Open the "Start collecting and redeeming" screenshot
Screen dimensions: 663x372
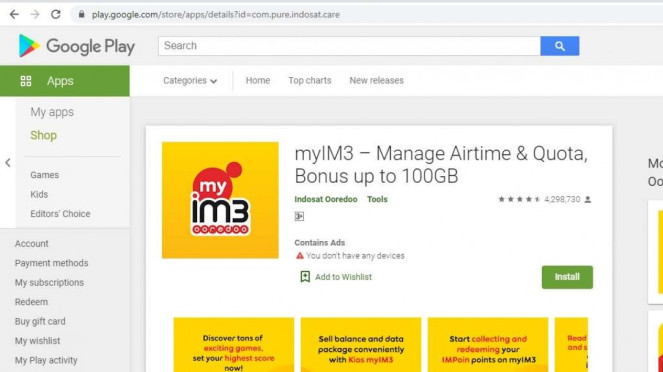(x=488, y=345)
